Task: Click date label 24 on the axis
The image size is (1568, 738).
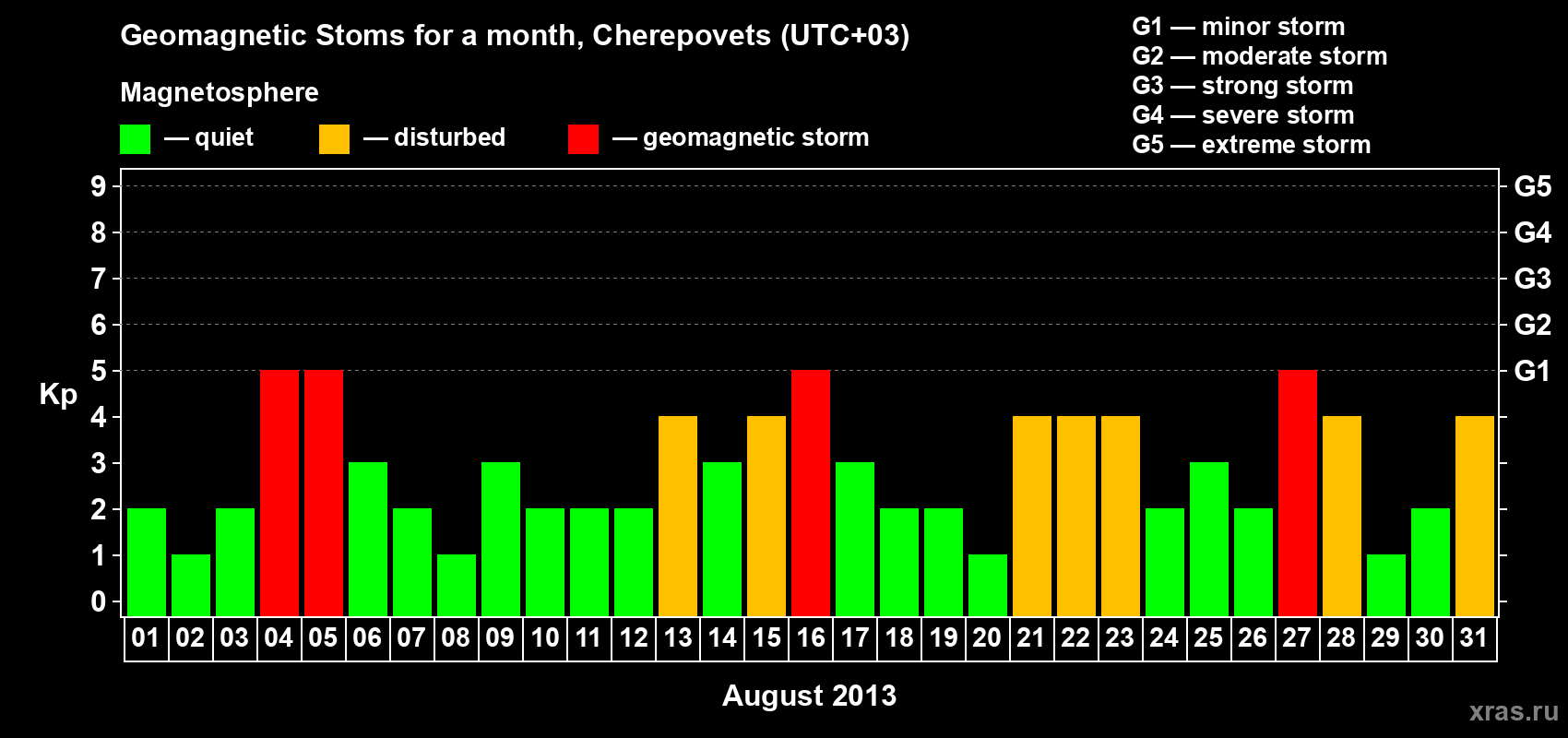Action: pos(1164,638)
